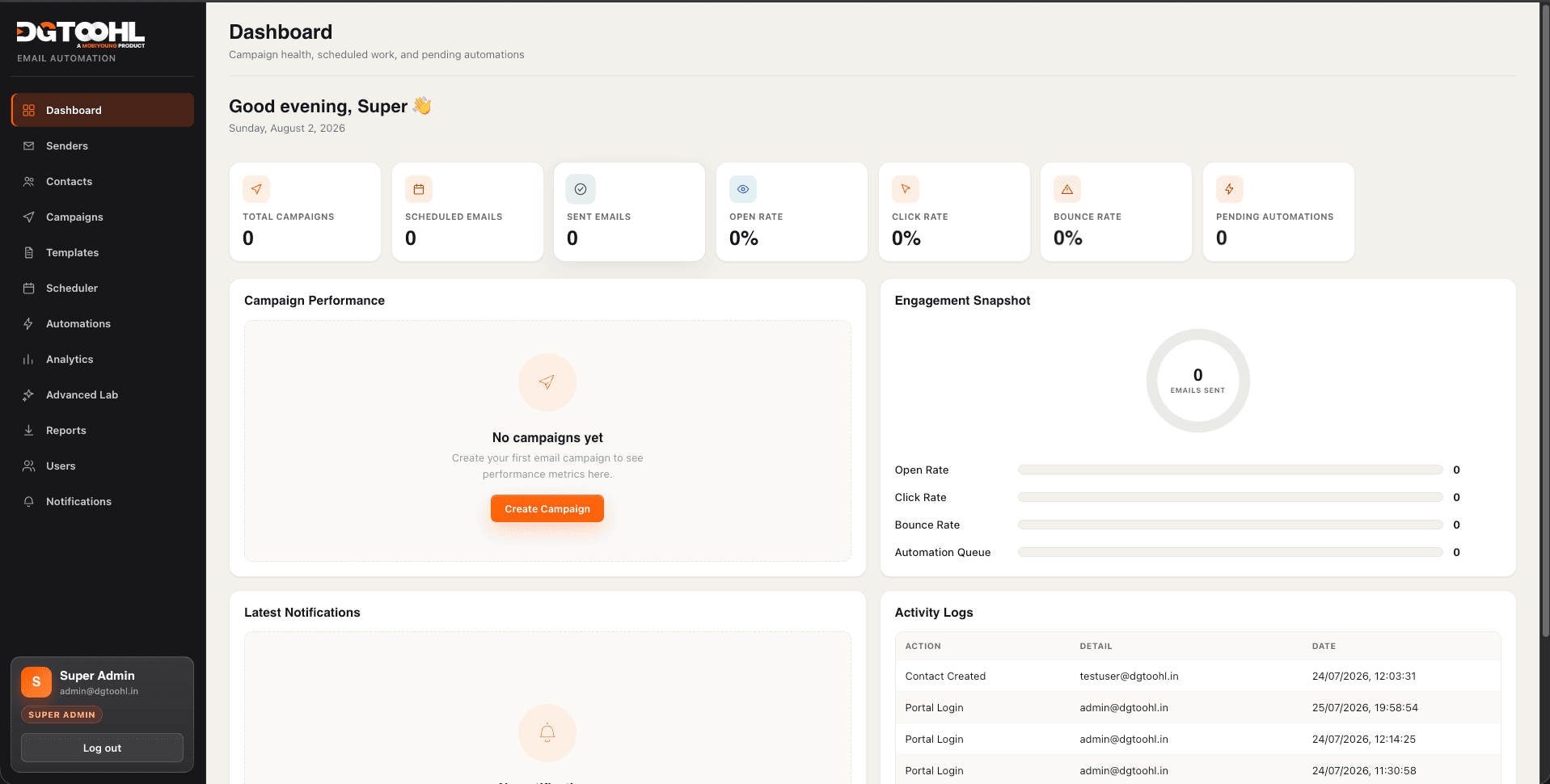
Task: Click the Bounce Rate progress bar
Action: pos(1230,525)
